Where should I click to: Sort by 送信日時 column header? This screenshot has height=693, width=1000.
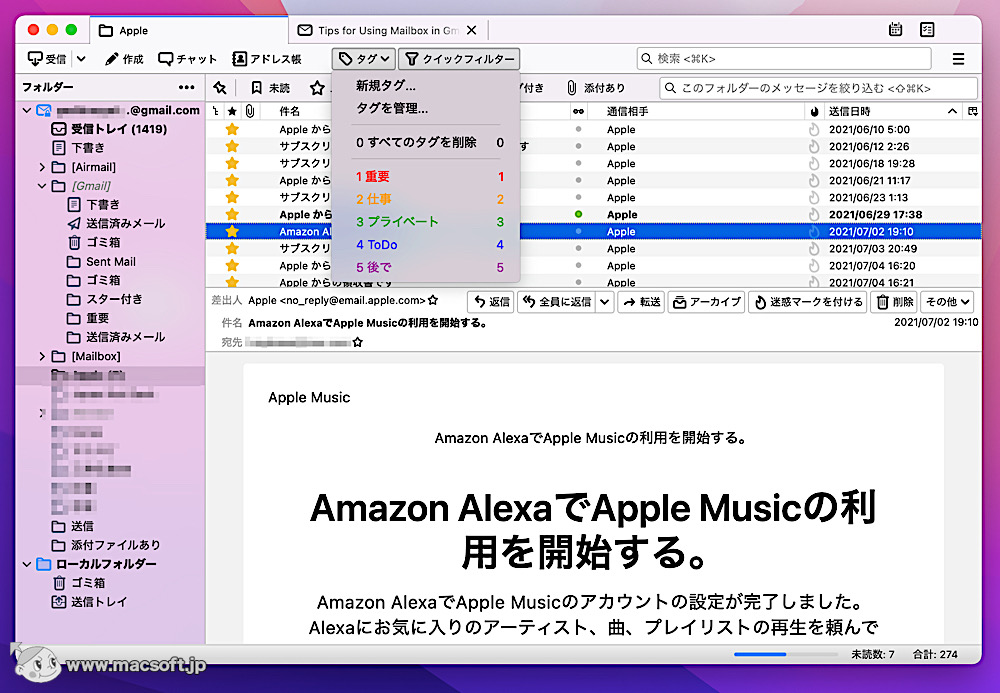click(x=893, y=111)
